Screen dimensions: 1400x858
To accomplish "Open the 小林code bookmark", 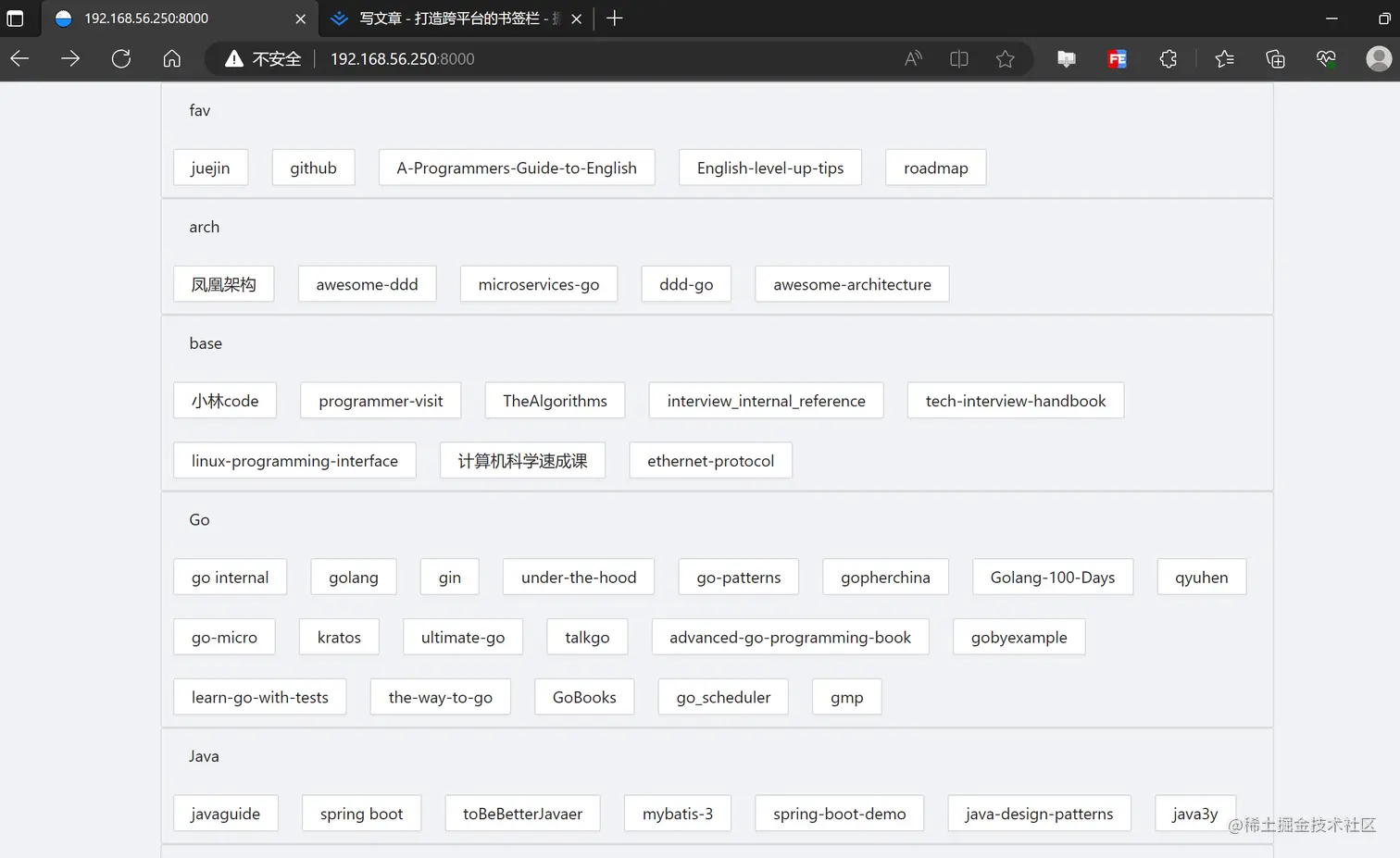I will pos(225,401).
